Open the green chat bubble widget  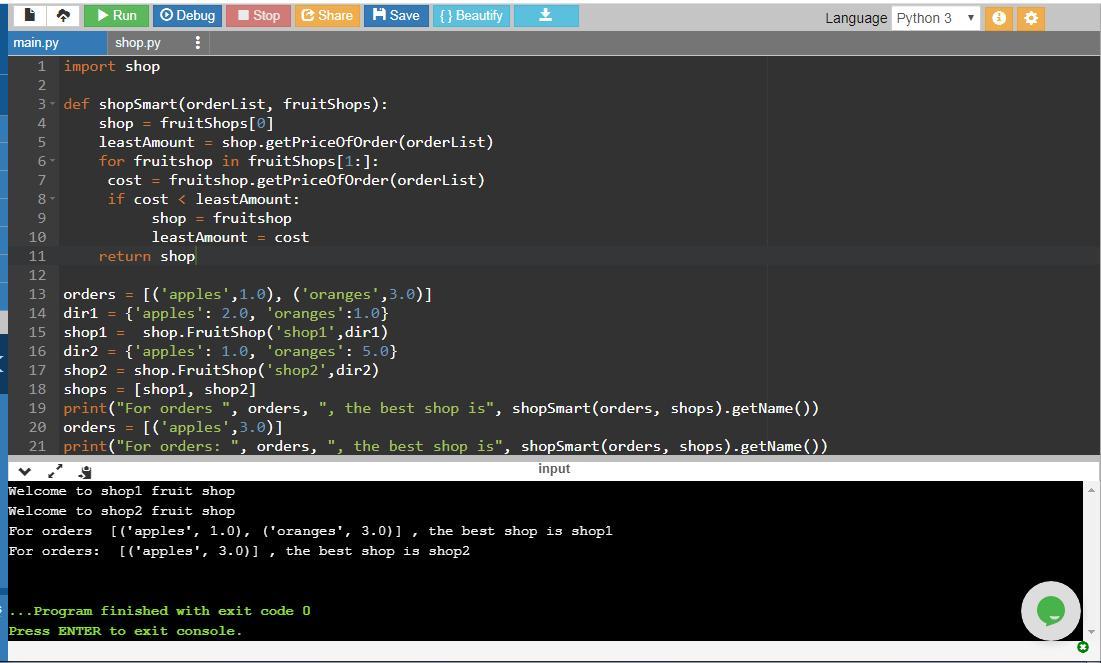click(1050, 610)
